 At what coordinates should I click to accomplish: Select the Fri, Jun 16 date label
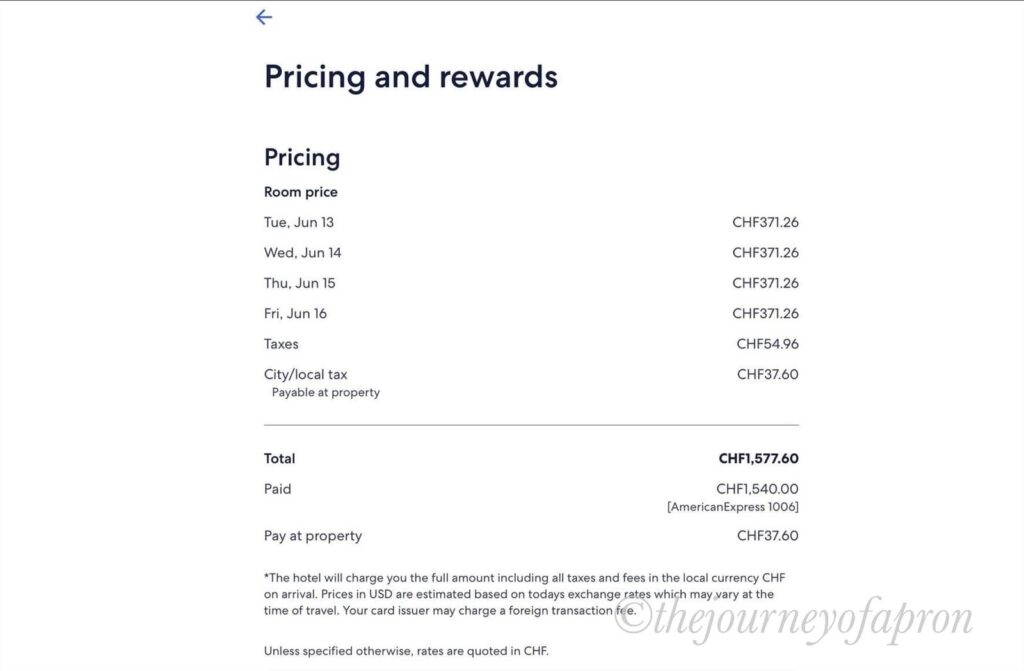click(295, 314)
